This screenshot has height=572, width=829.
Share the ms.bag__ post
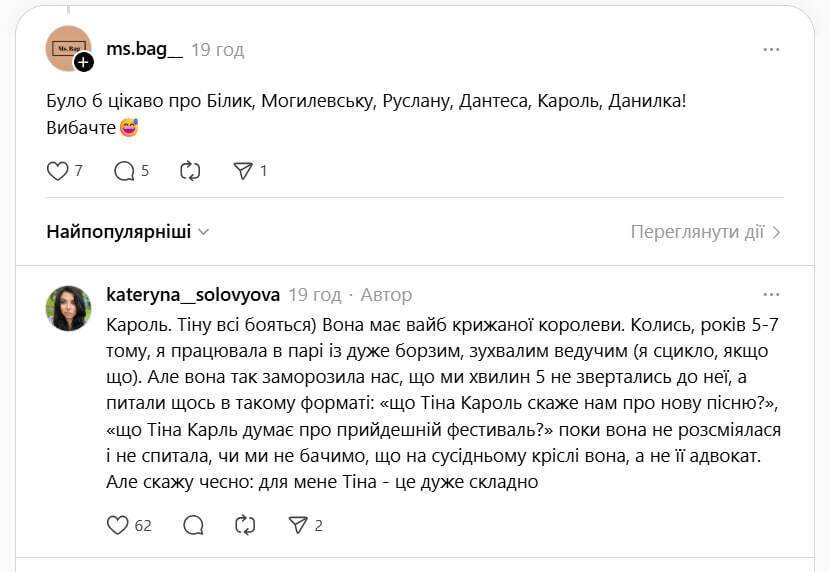(243, 171)
